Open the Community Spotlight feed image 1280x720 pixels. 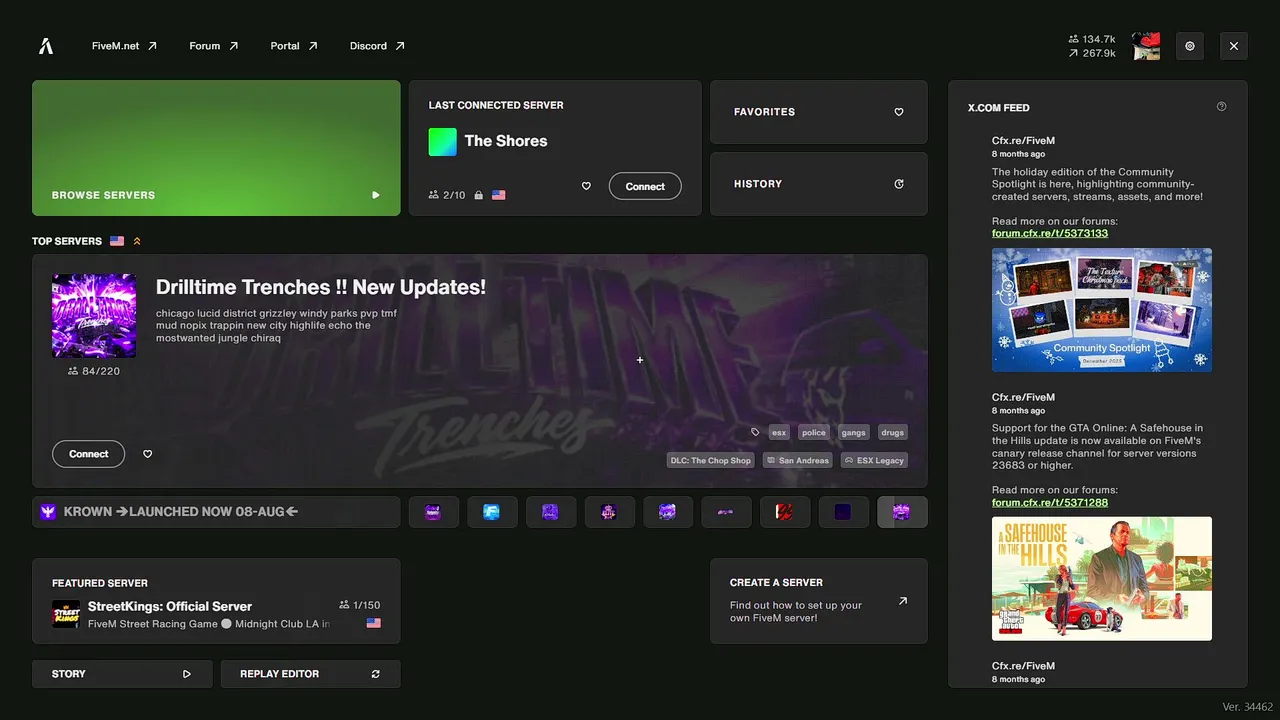[x=1102, y=310]
